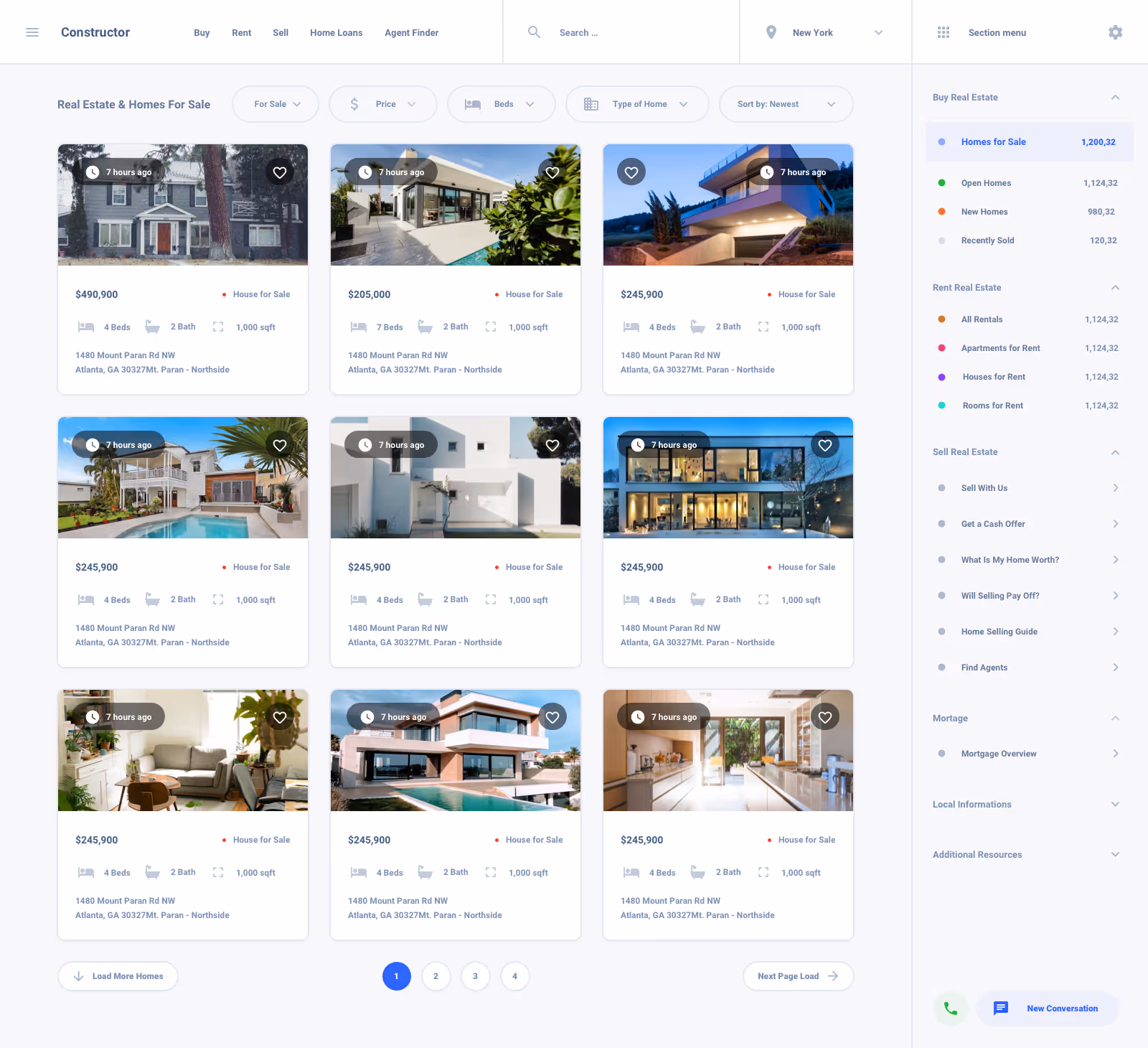Click clock icon on $490,900 listing
This screenshot has width=1148, height=1048.
point(93,172)
